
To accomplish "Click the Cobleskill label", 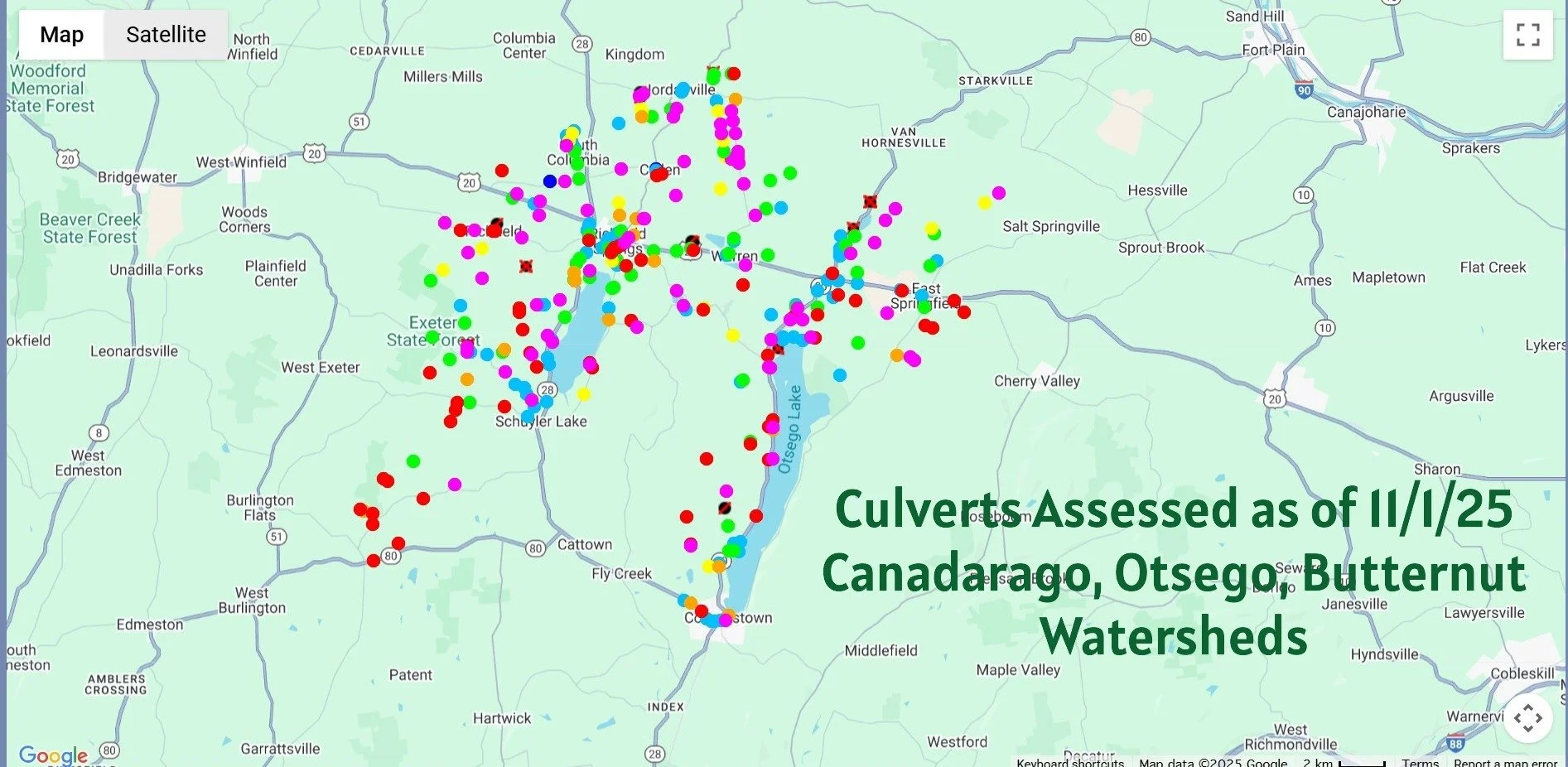I will coord(1522,673).
